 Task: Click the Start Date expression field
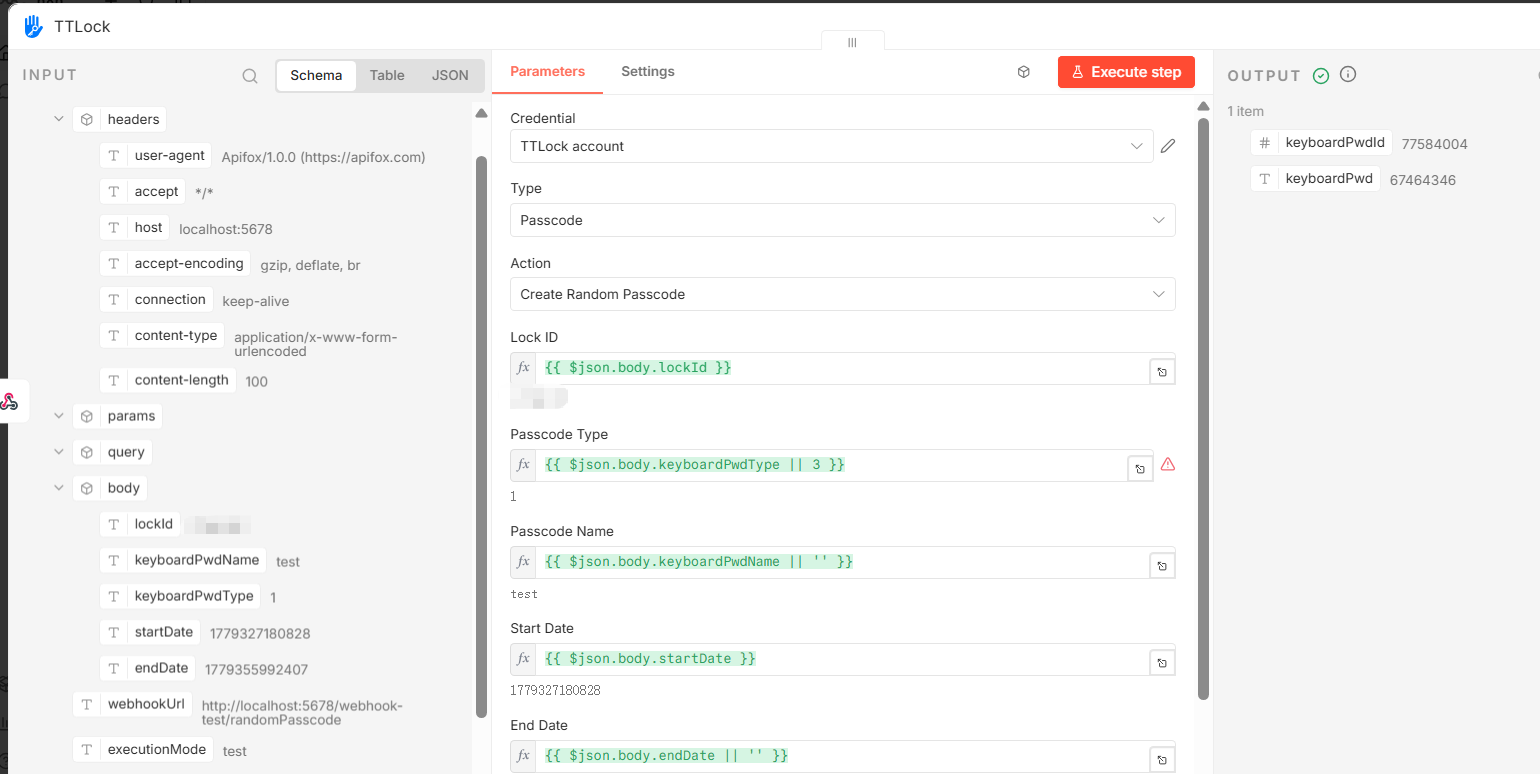842,659
